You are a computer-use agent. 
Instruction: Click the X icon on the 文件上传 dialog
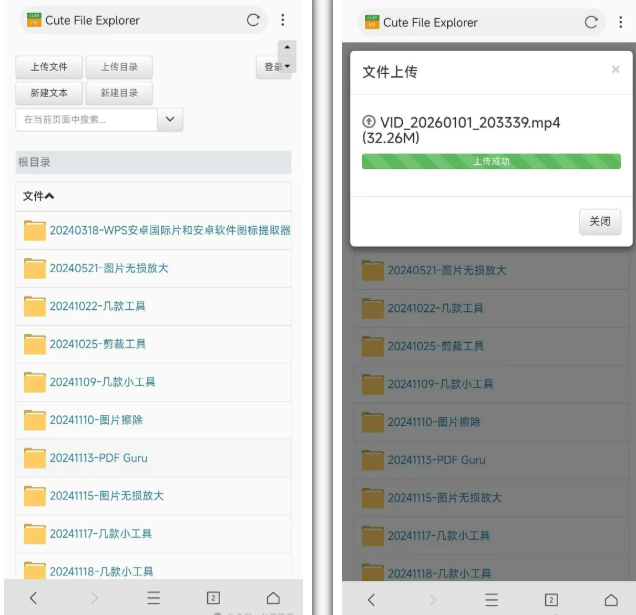pos(615,70)
